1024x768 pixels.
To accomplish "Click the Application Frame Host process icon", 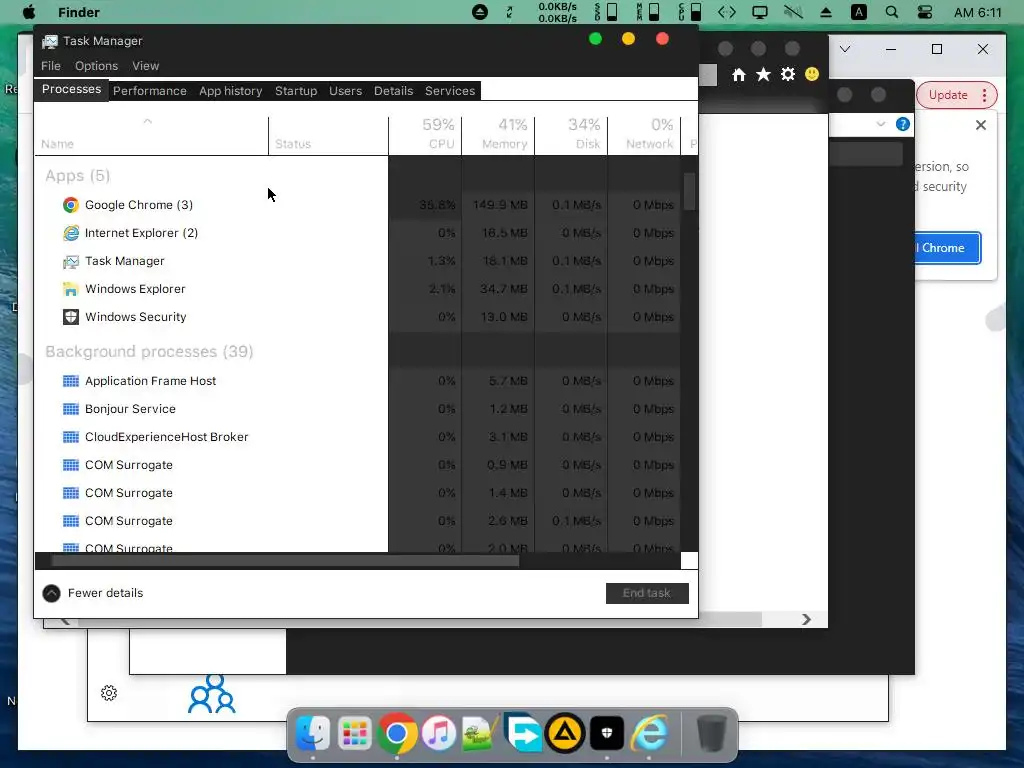I will [71, 381].
